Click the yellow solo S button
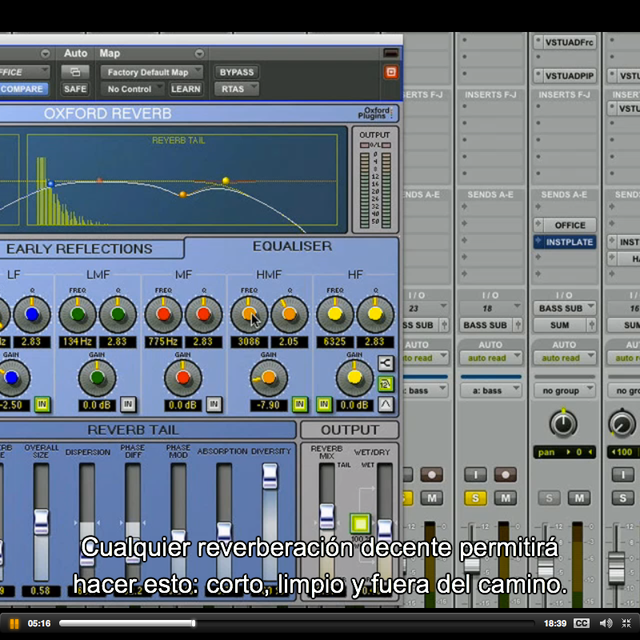This screenshot has width=640, height=640. coord(475,498)
